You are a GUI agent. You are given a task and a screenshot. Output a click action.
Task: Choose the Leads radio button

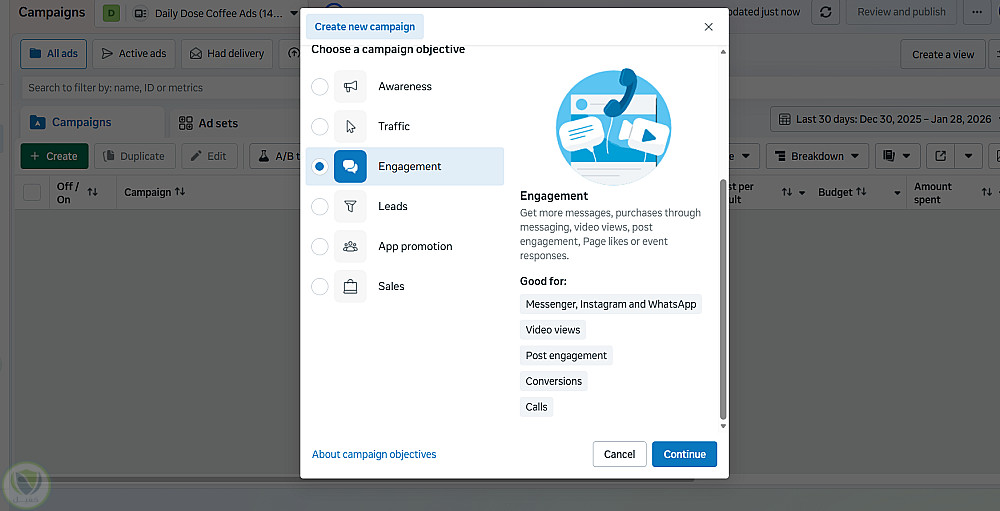pyautogui.click(x=319, y=207)
